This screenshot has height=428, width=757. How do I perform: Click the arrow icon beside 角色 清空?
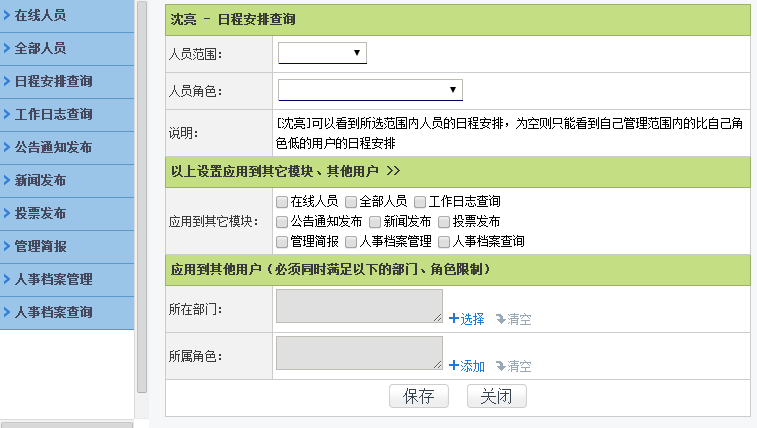(x=501, y=366)
